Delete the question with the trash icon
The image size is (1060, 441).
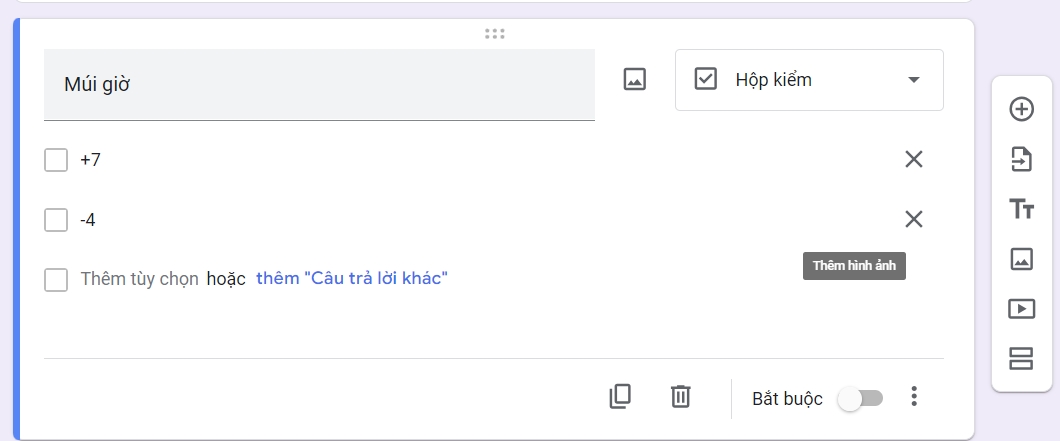(x=680, y=397)
